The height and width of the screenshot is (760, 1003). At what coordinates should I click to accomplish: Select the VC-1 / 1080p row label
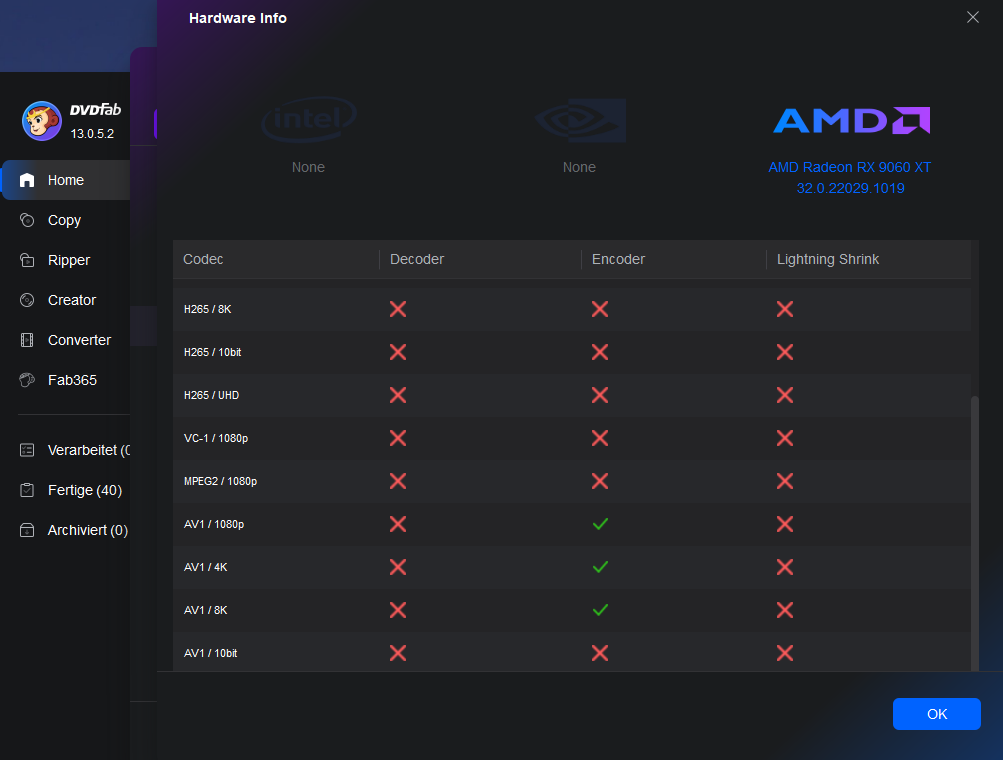tap(216, 438)
